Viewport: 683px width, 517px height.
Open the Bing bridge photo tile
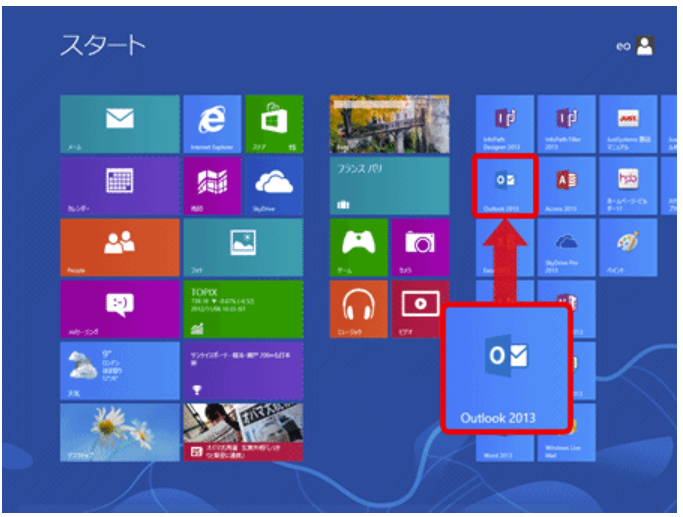(x=389, y=124)
